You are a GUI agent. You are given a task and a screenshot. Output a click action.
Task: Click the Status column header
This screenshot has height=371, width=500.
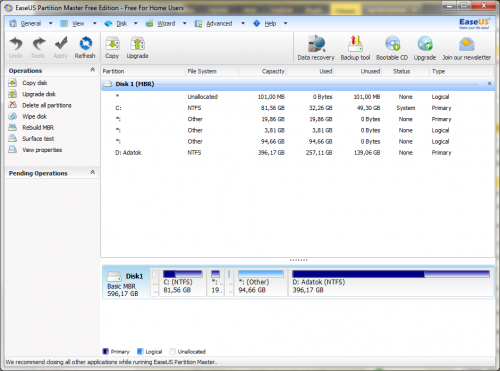click(405, 71)
